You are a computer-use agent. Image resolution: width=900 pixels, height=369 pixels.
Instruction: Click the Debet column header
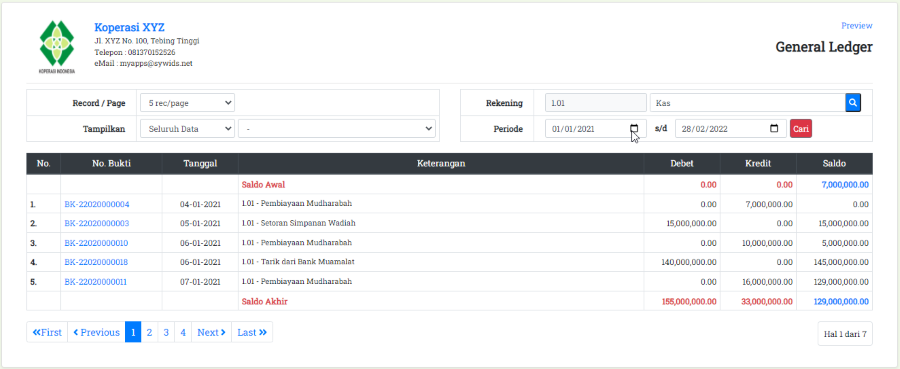click(x=682, y=164)
